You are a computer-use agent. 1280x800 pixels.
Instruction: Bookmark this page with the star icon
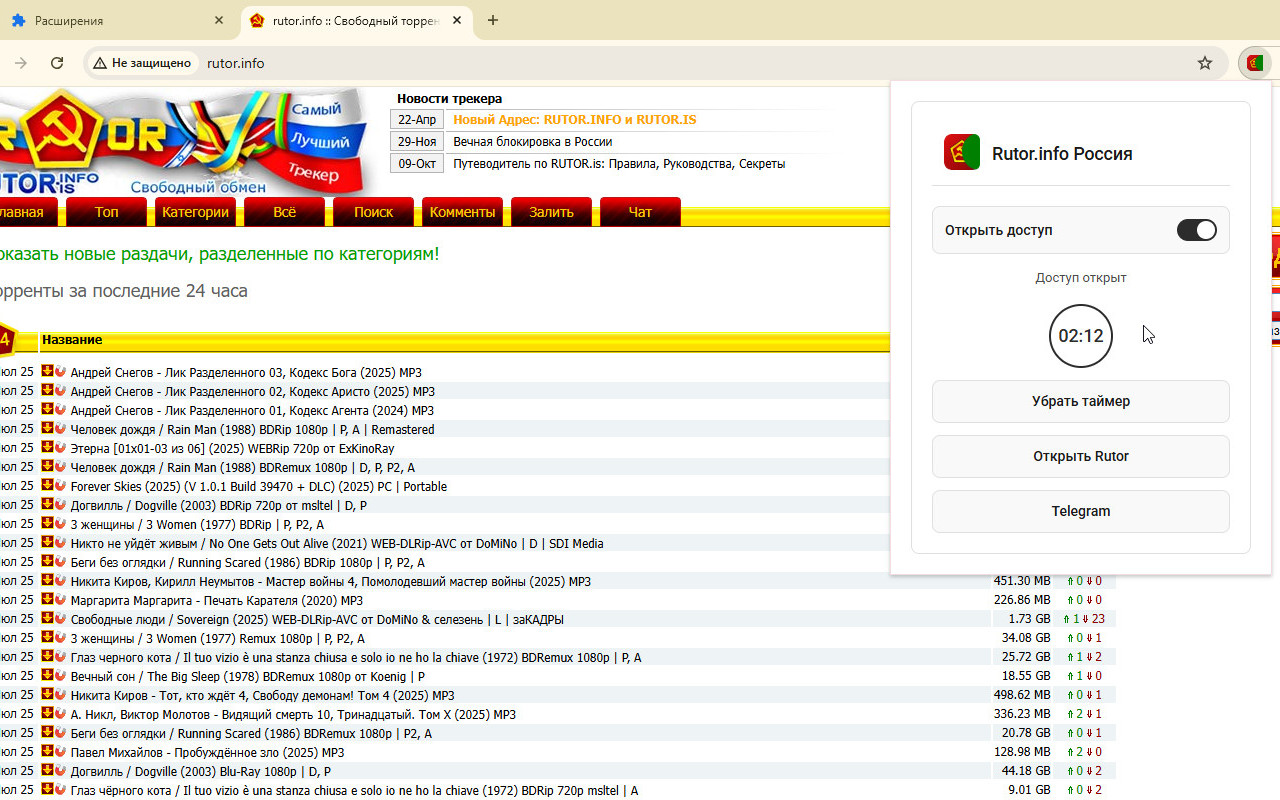1205,63
